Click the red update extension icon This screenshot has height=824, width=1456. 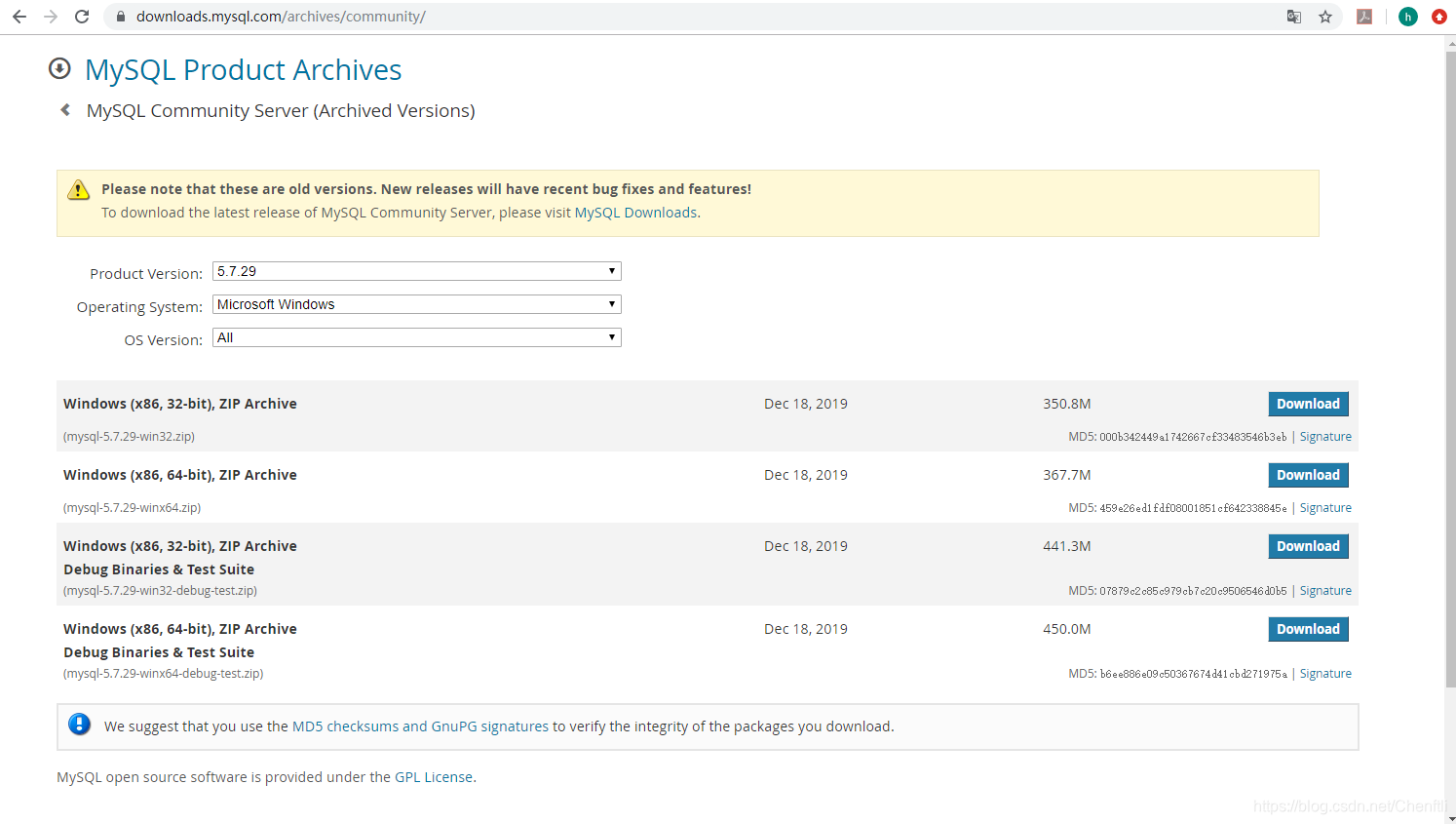coord(1438,17)
